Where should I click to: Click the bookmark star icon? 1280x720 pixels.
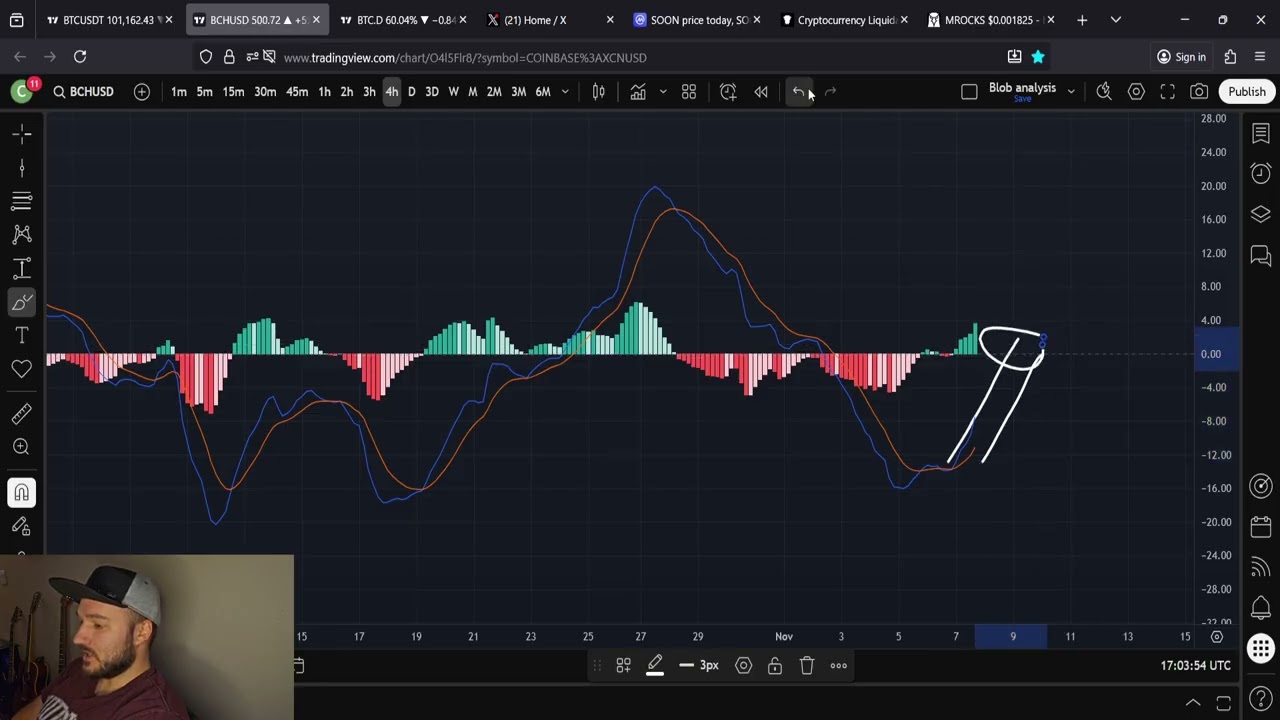point(1038,57)
